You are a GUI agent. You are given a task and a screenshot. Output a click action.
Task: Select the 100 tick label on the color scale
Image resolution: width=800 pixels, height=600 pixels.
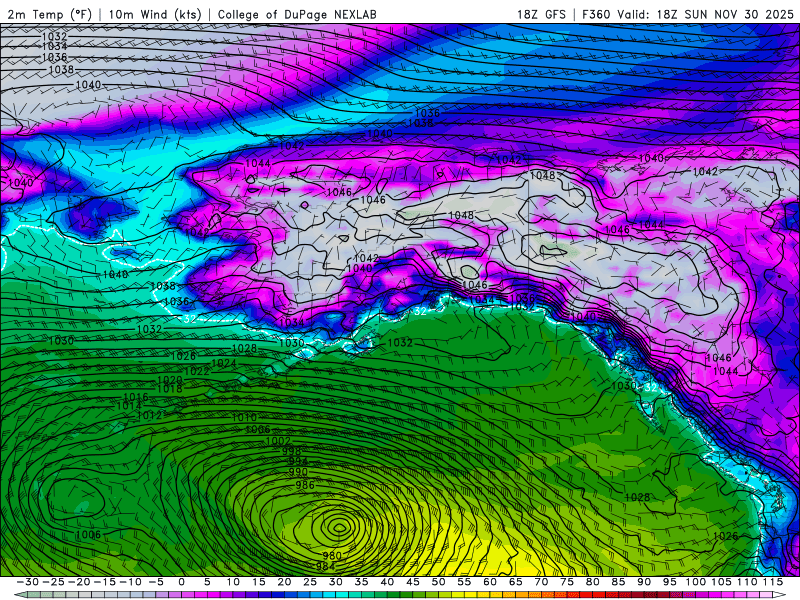695,582
